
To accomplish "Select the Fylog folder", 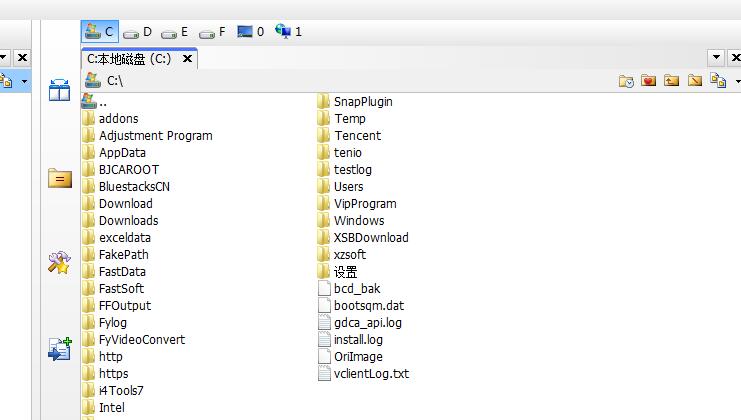I will pos(104,323).
